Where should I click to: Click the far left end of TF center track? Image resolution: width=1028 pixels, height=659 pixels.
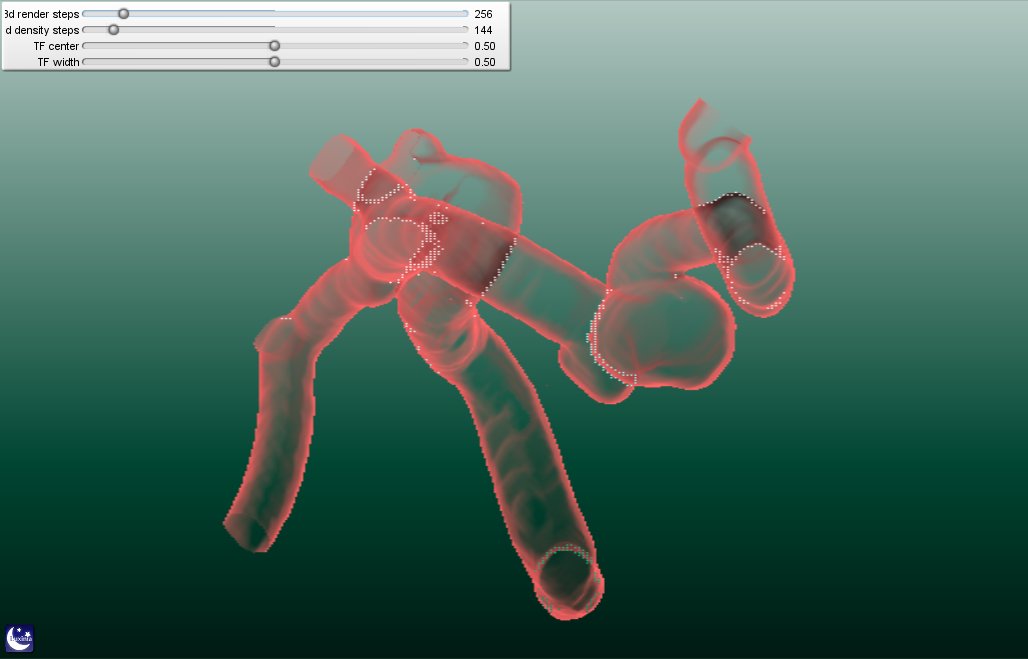85,46
